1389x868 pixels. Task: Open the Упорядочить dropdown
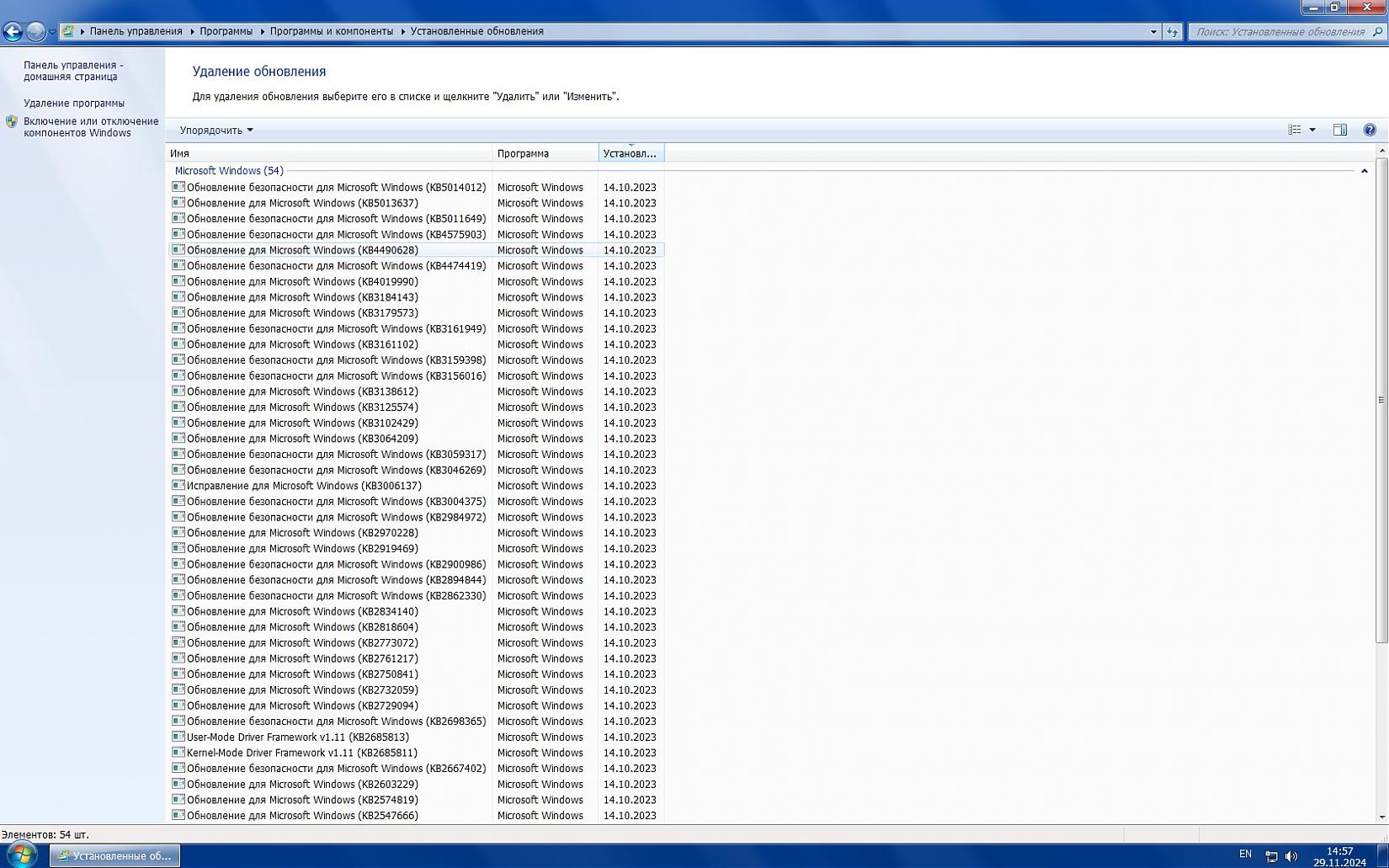pos(216,130)
